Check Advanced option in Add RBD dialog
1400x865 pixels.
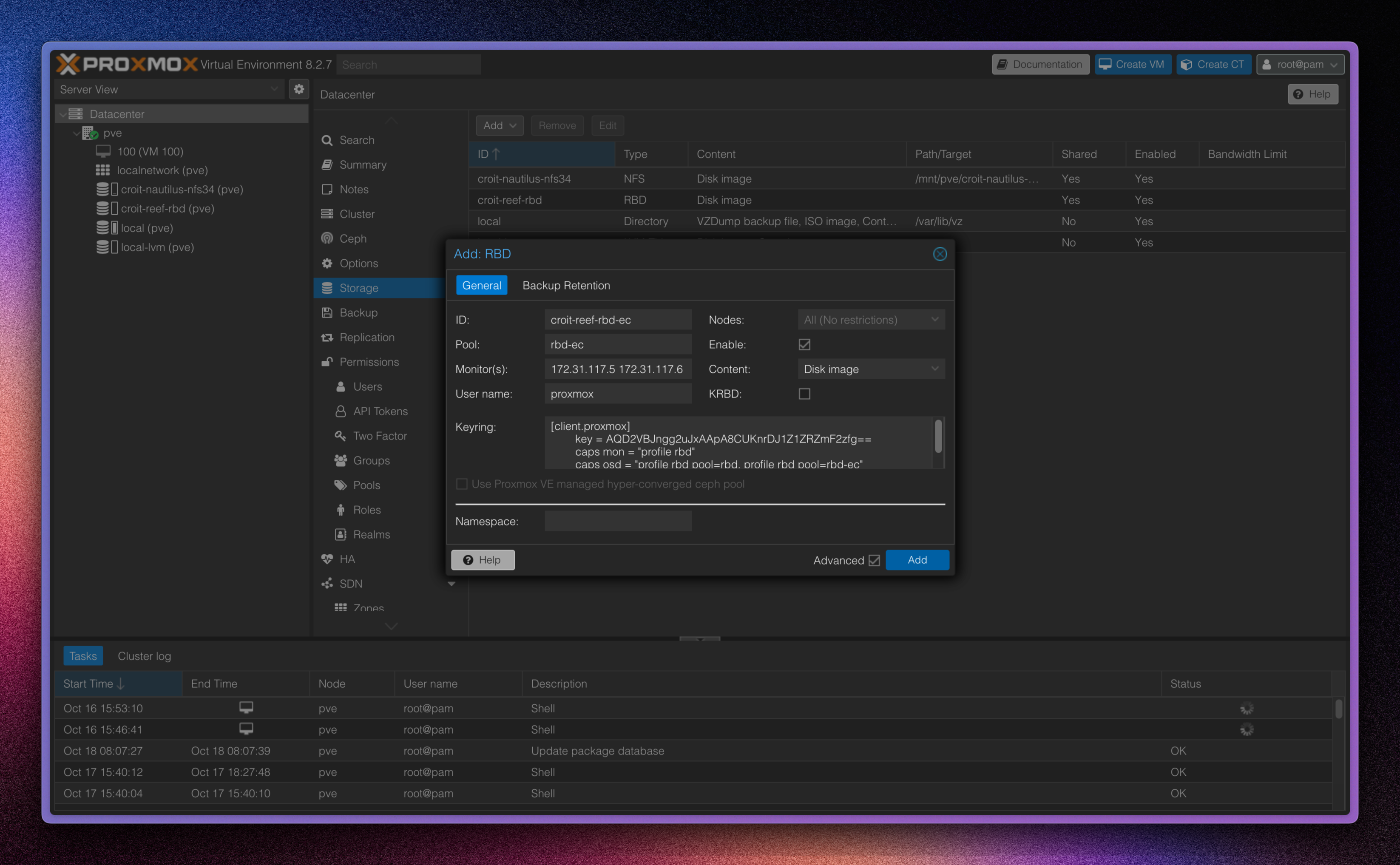click(872, 559)
